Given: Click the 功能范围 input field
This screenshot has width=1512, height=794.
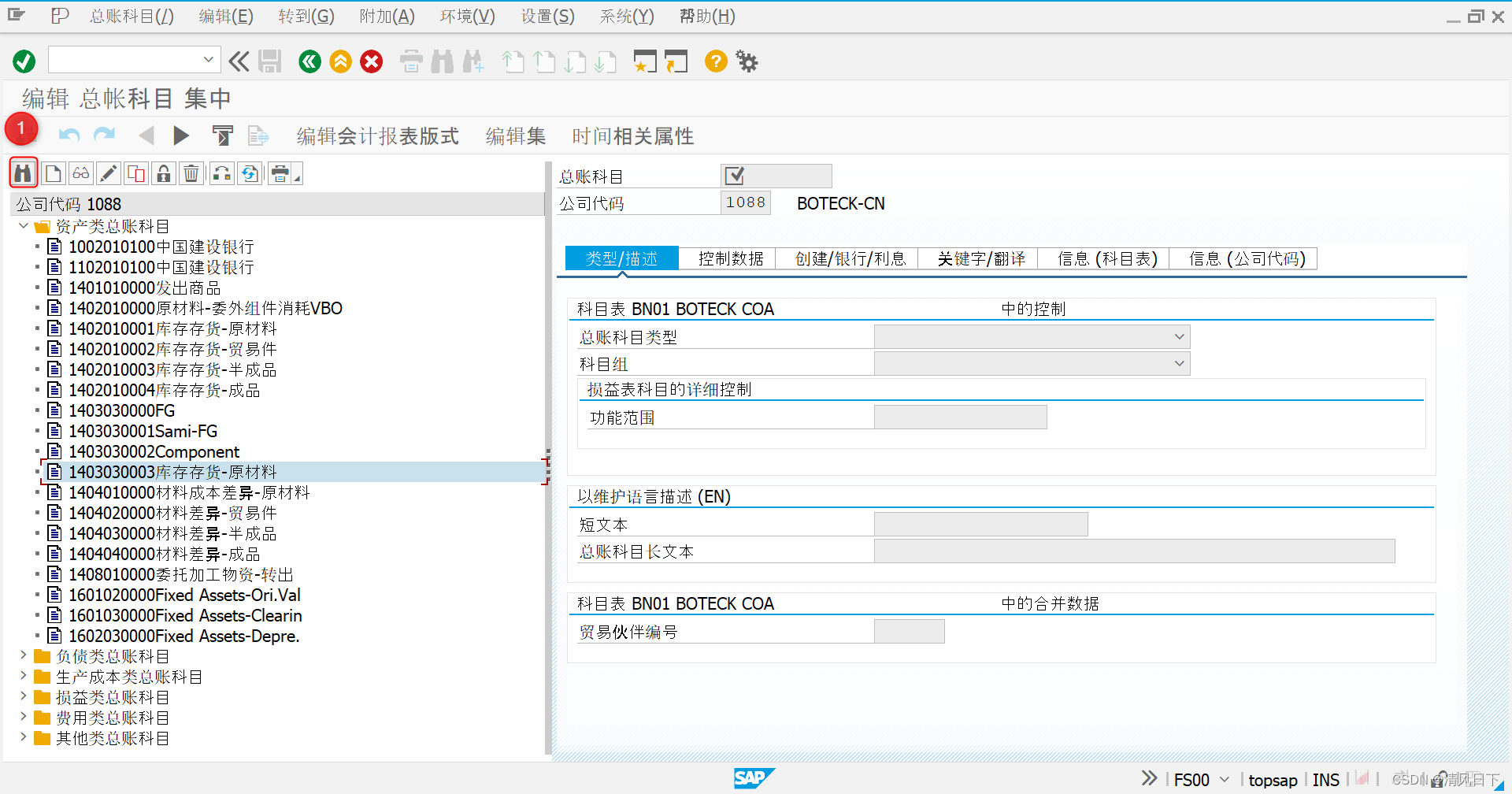Looking at the screenshot, I should pyautogui.click(x=960, y=417).
